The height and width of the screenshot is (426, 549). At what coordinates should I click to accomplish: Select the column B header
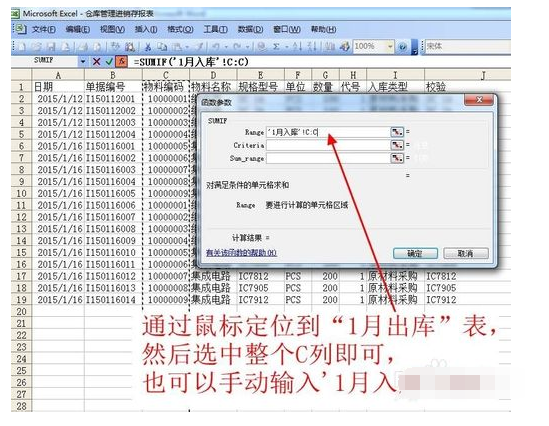tap(113, 75)
